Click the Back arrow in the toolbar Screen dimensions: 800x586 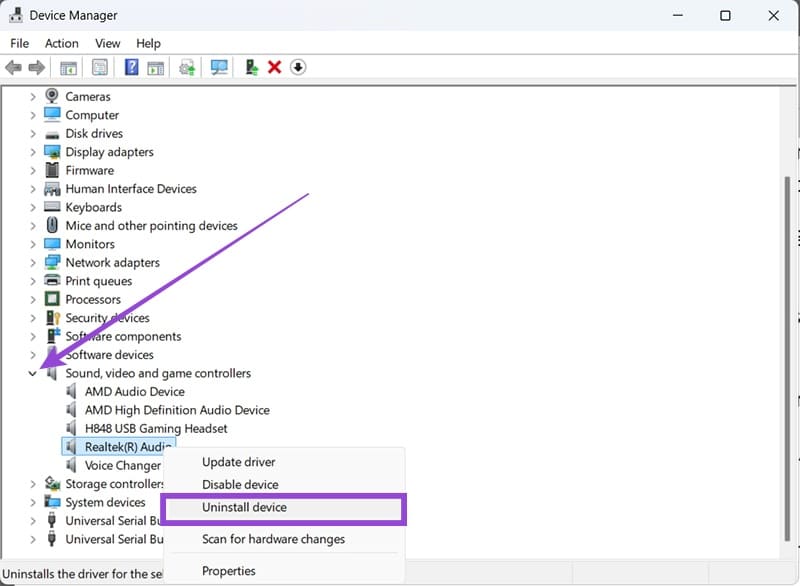pos(14,67)
